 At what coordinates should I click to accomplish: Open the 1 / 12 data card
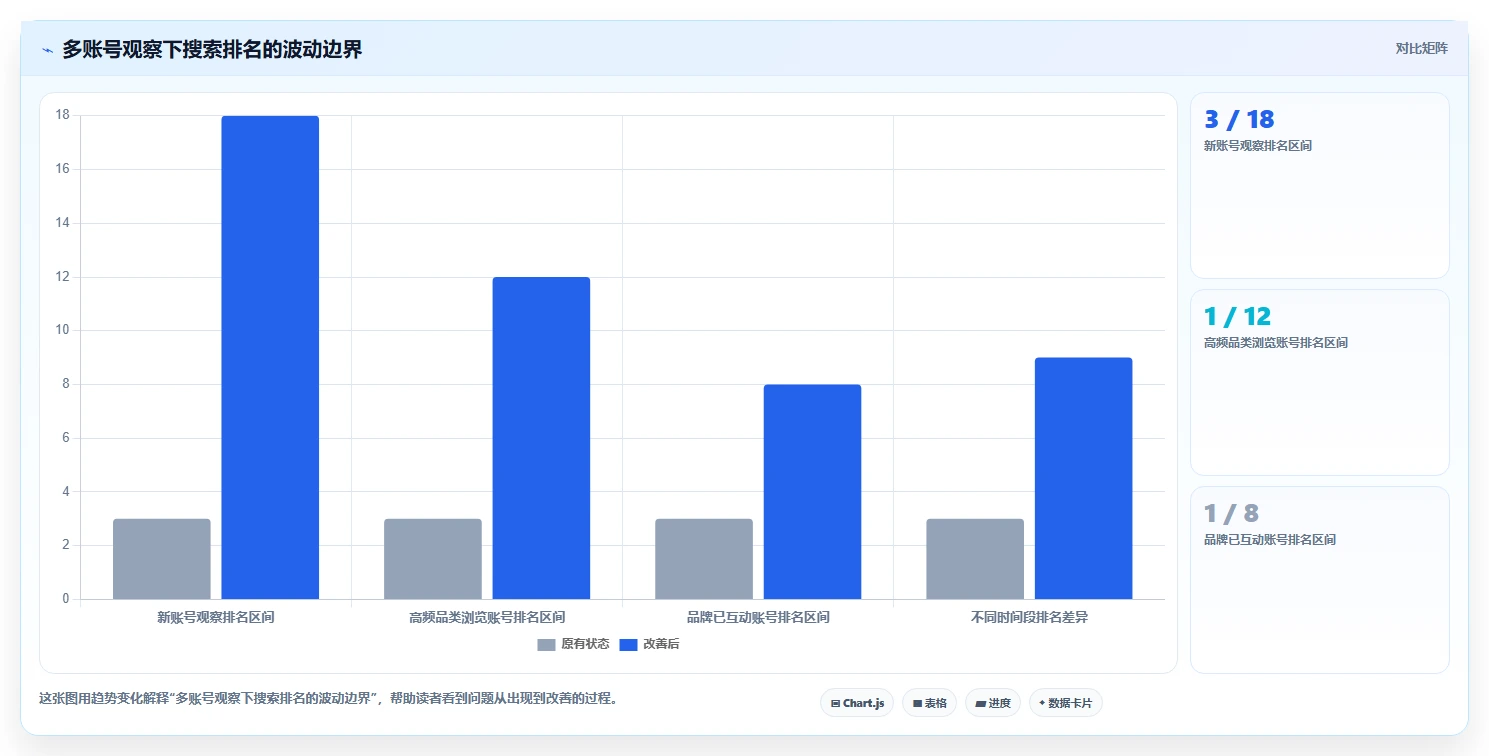tap(1319, 382)
